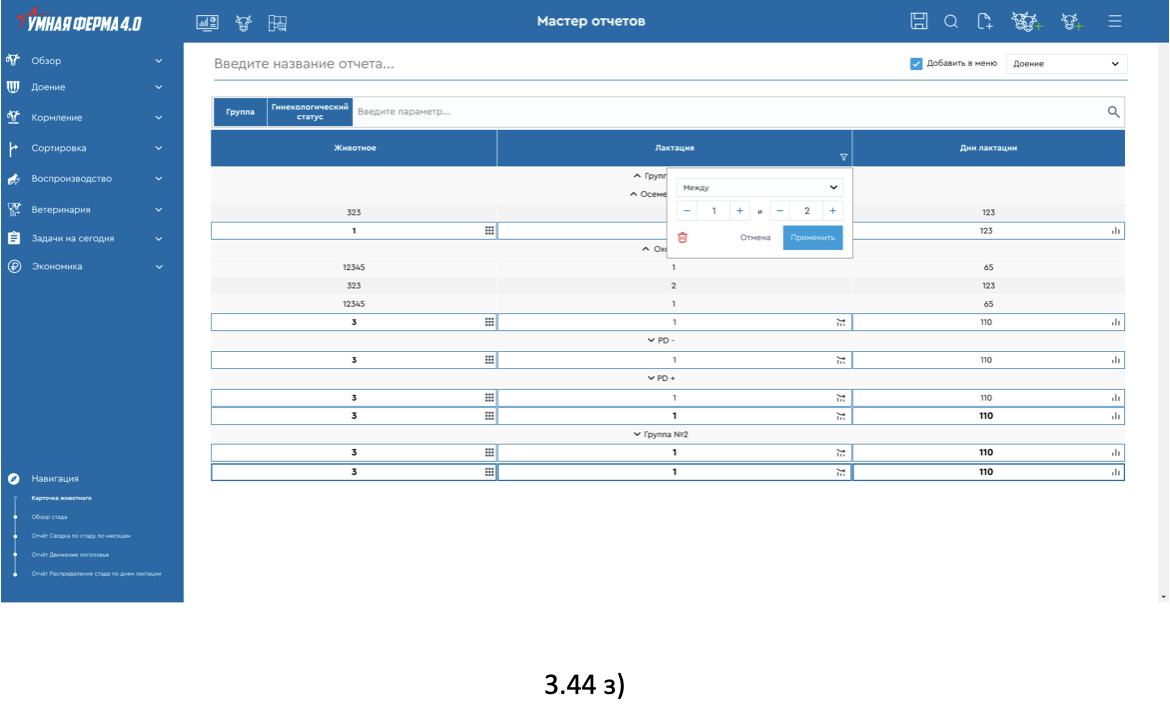The height and width of the screenshot is (722, 1170).
Task: Save the report with the floppy icon
Action: 919,21
